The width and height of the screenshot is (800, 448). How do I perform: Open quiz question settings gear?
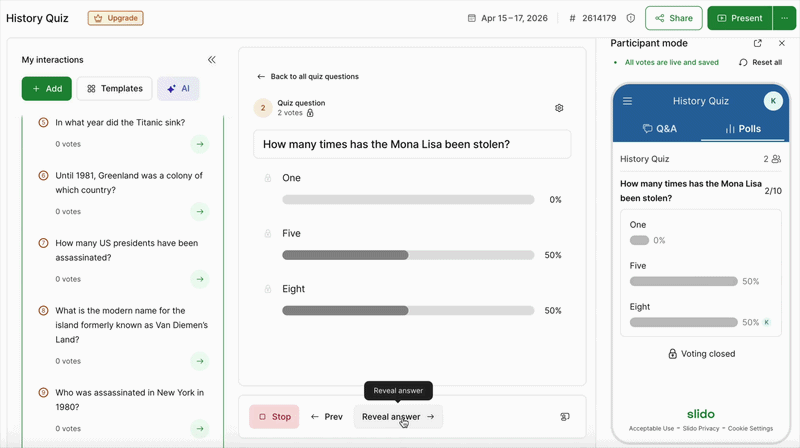tap(559, 108)
